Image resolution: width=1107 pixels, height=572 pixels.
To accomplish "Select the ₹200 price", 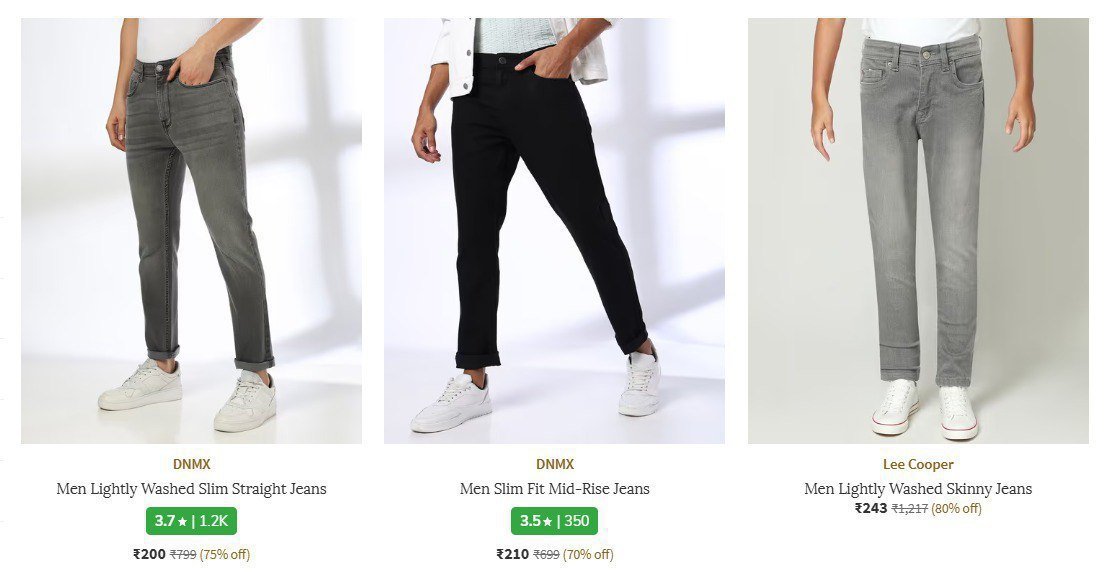I will coord(149,554).
